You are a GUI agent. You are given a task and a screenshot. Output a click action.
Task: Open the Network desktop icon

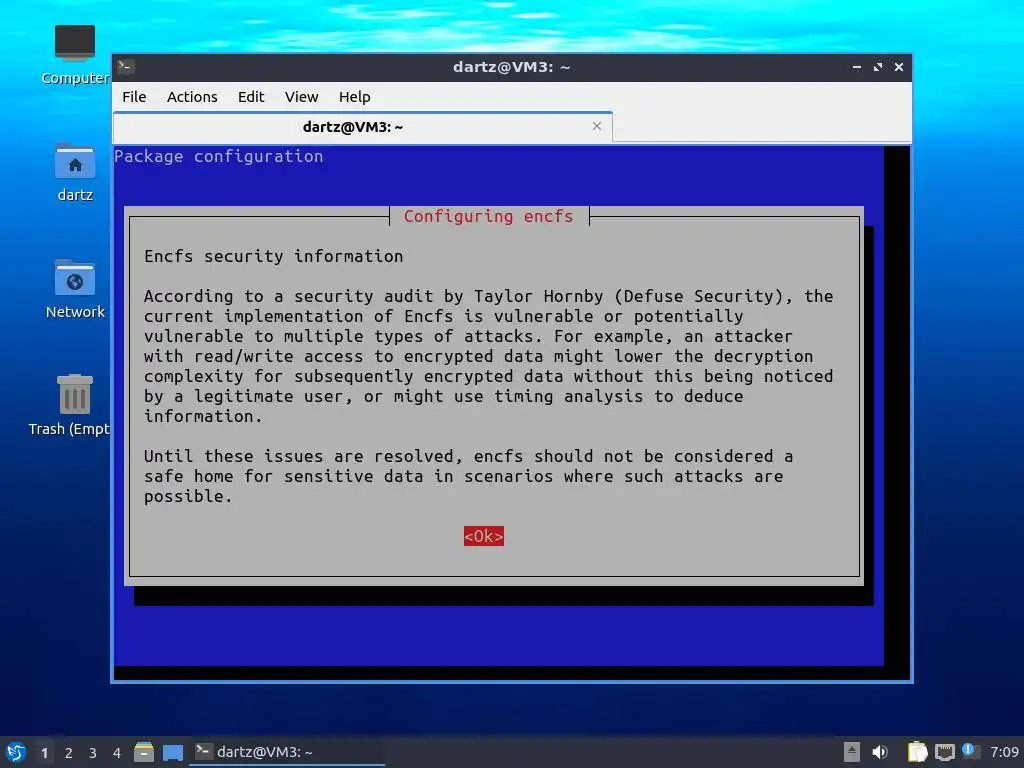[x=75, y=289]
